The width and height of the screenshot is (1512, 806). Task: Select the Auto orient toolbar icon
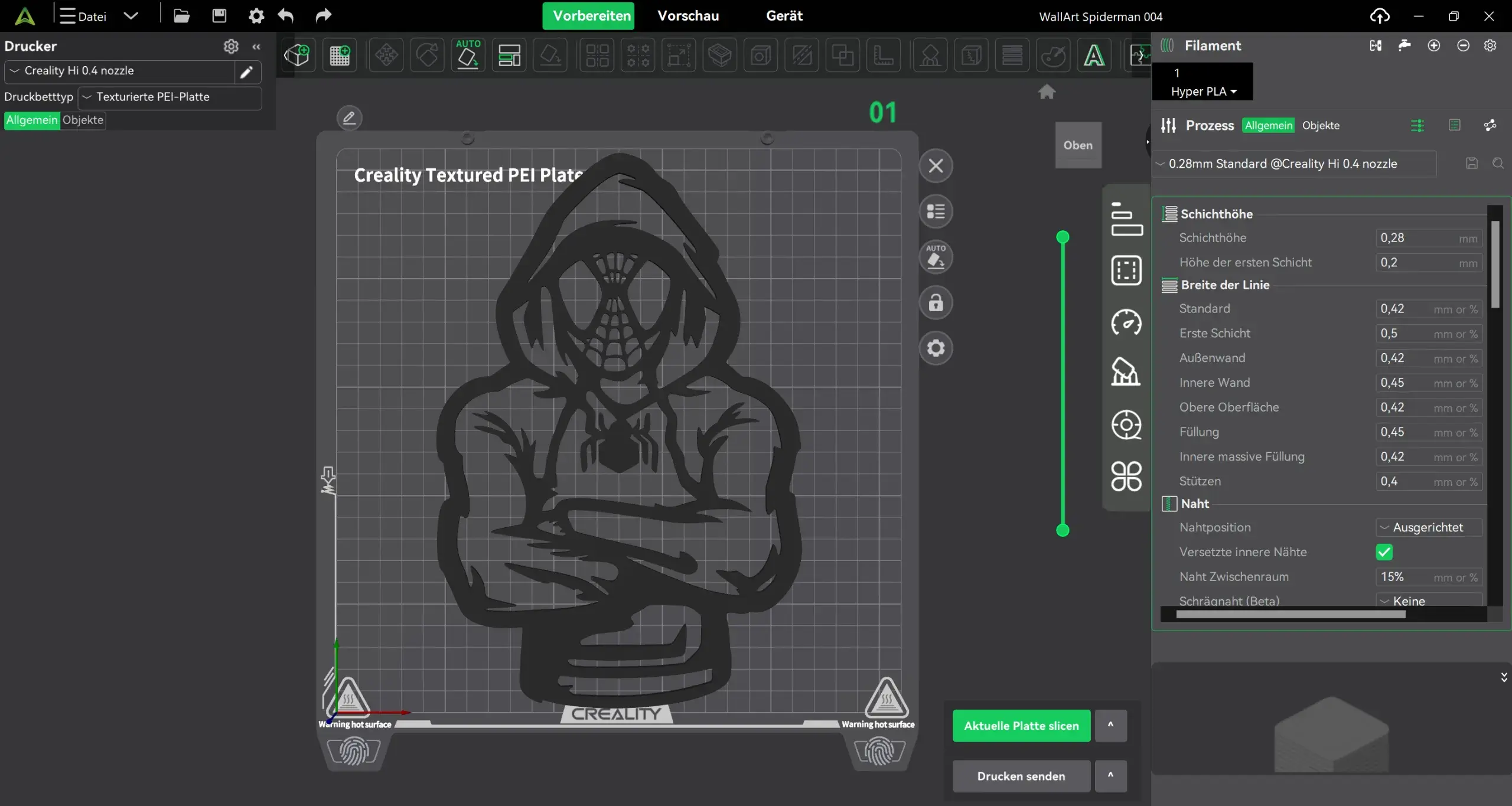tap(468, 56)
